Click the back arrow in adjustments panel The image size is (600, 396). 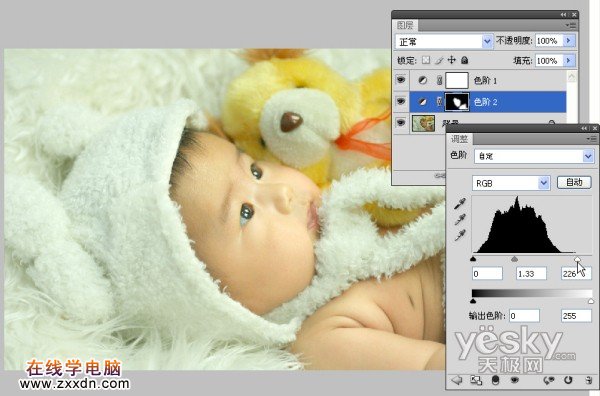pyautogui.click(x=457, y=380)
